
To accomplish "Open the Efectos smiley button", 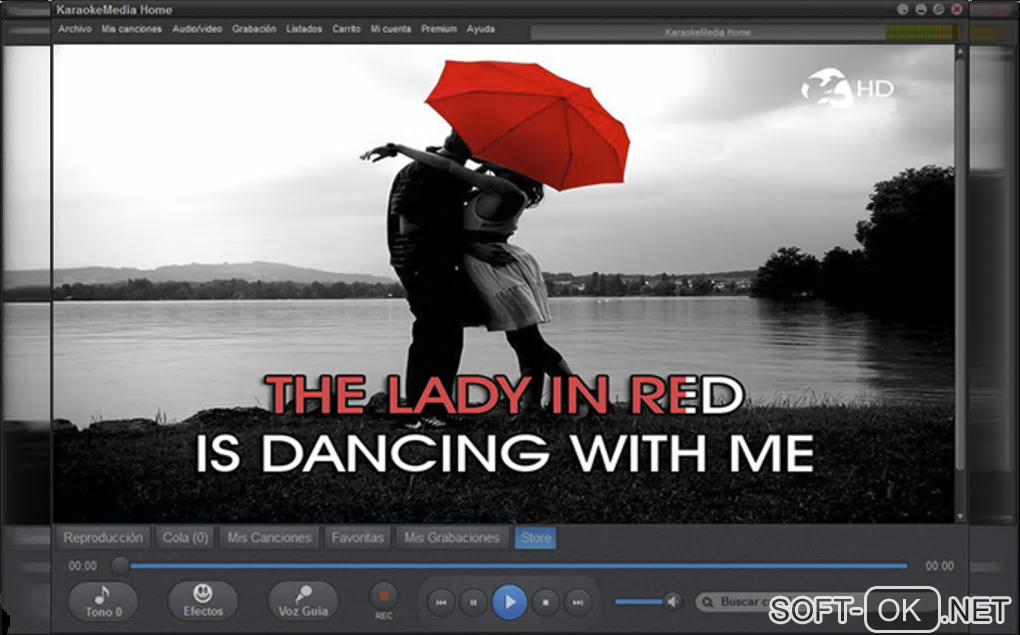I will click(203, 601).
